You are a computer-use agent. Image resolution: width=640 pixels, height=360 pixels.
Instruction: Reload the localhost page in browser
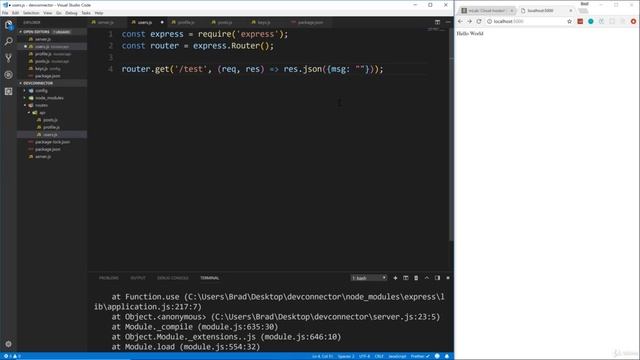pos(479,21)
